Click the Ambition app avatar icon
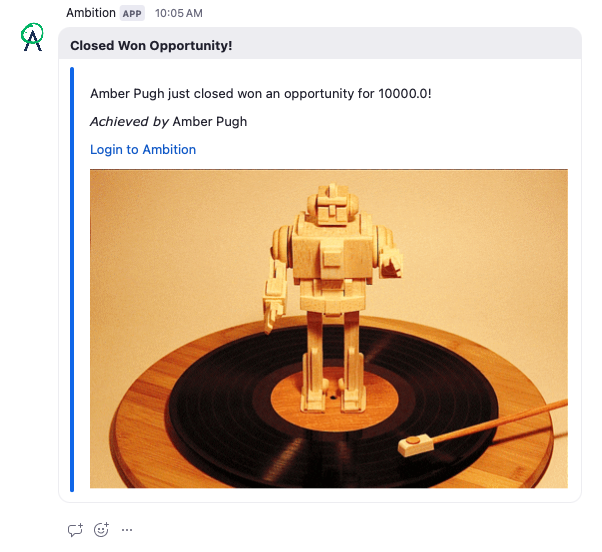This screenshot has width=602, height=552. click(x=32, y=37)
